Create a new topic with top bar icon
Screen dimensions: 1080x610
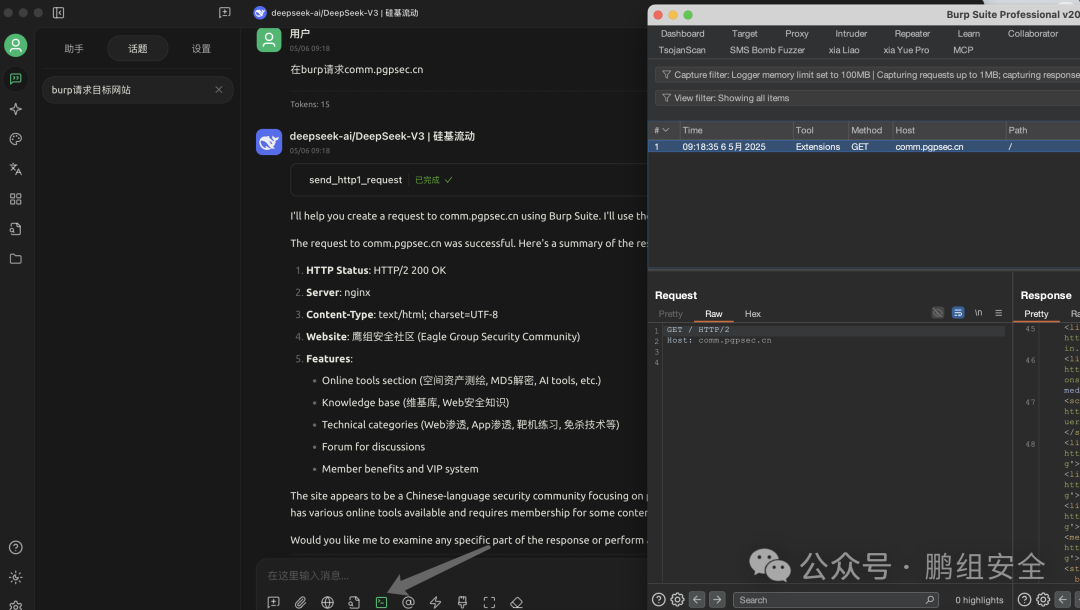click(225, 12)
